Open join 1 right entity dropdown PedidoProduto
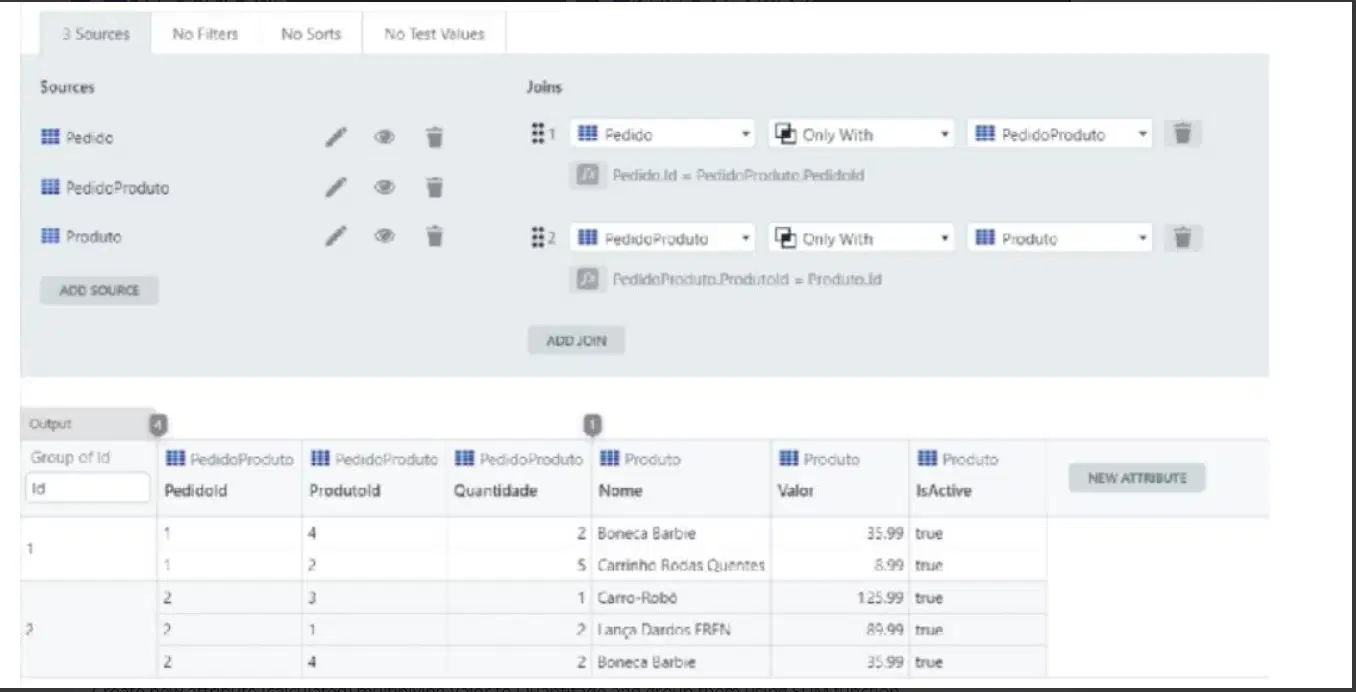 click(1060, 134)
